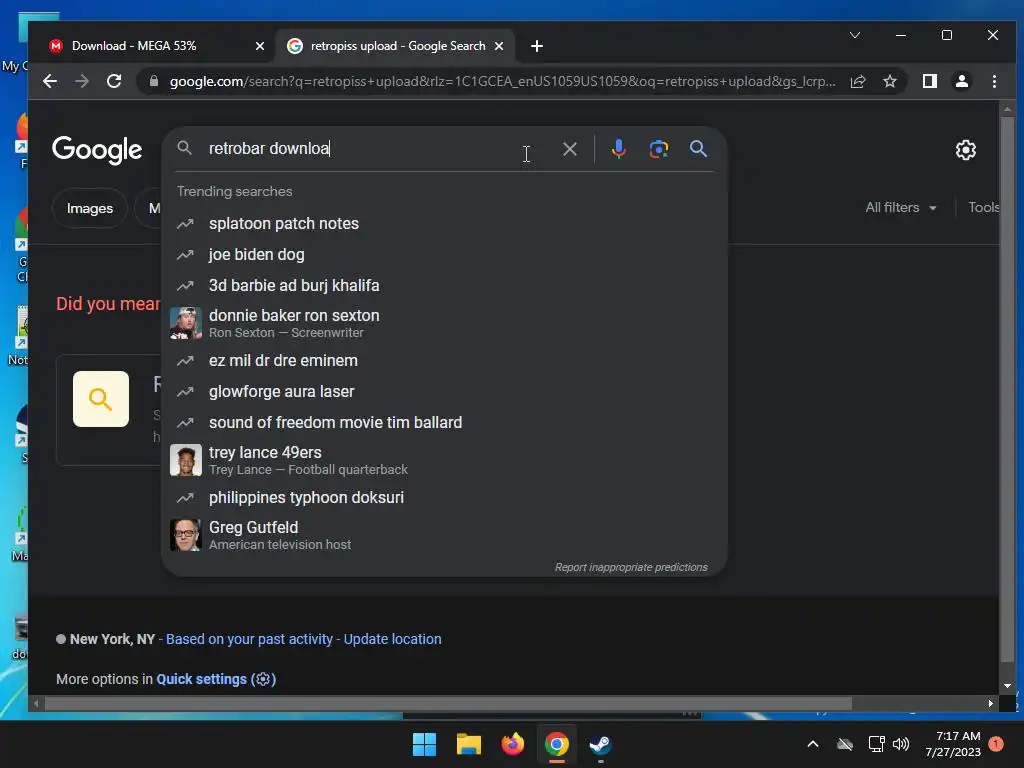Click the forward navigation arrow

point(82,81)
